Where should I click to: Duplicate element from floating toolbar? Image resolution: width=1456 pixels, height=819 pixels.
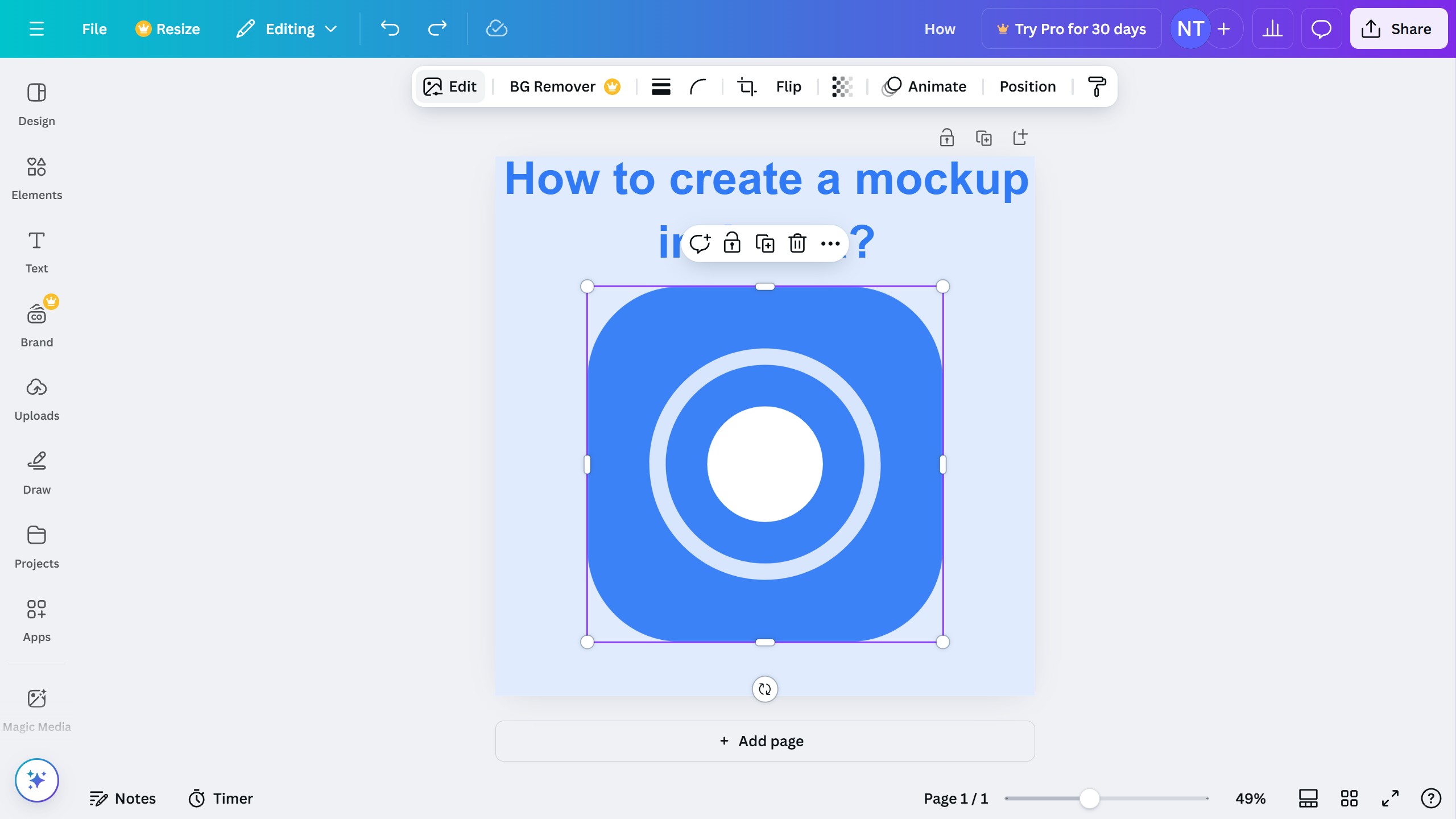pos(765,243)
